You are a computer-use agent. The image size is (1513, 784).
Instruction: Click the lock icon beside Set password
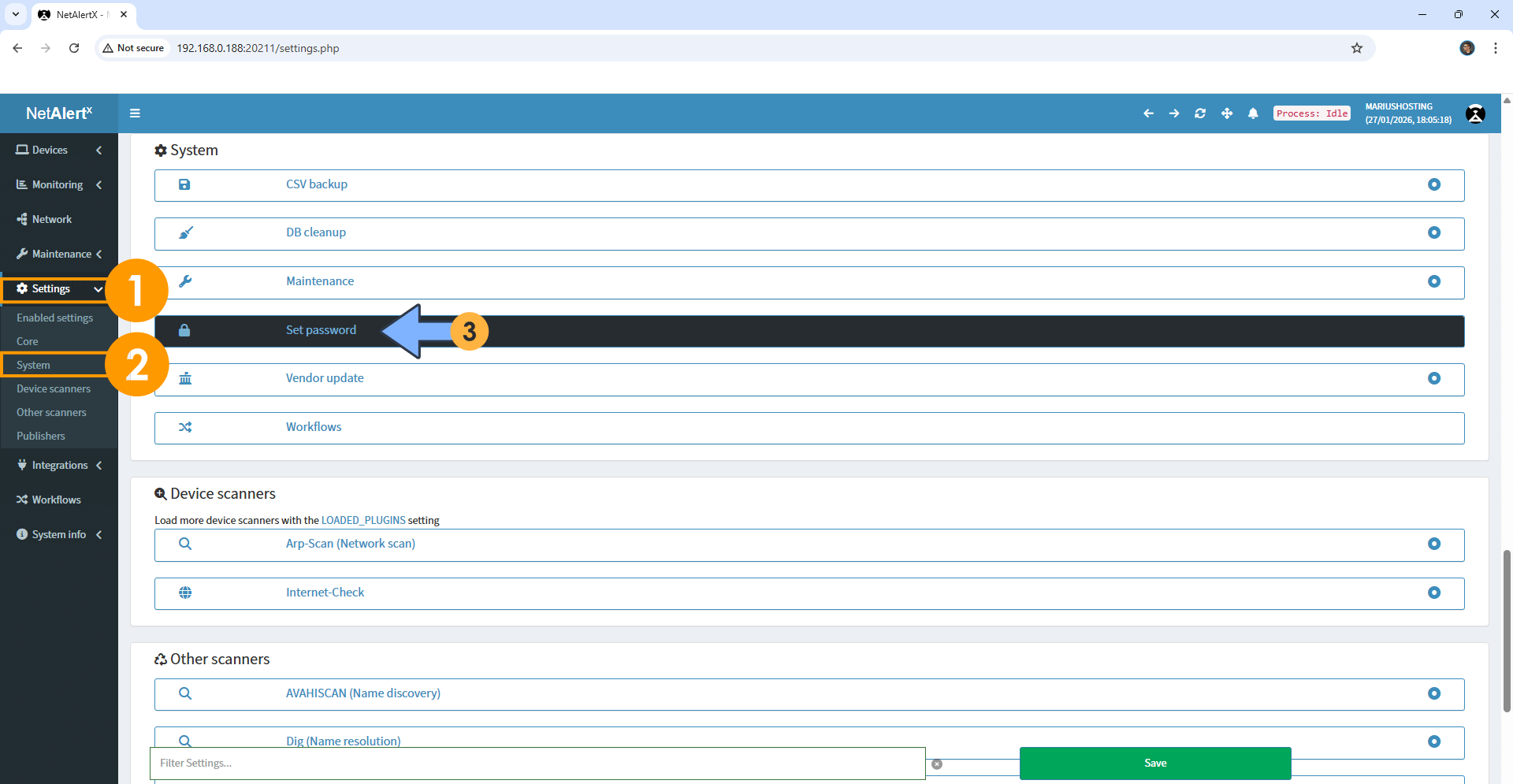point(185,330)
